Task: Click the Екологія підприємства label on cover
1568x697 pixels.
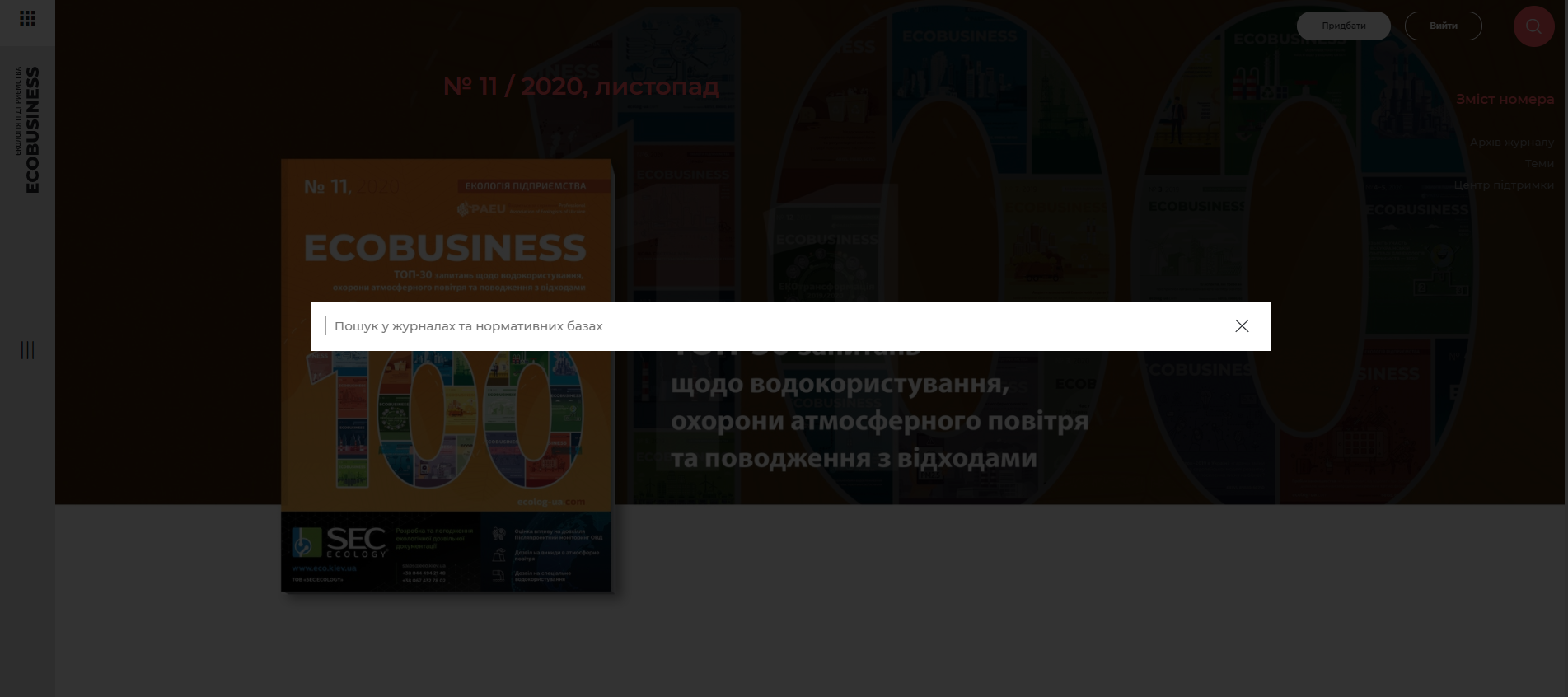Action: click(525, 186)
